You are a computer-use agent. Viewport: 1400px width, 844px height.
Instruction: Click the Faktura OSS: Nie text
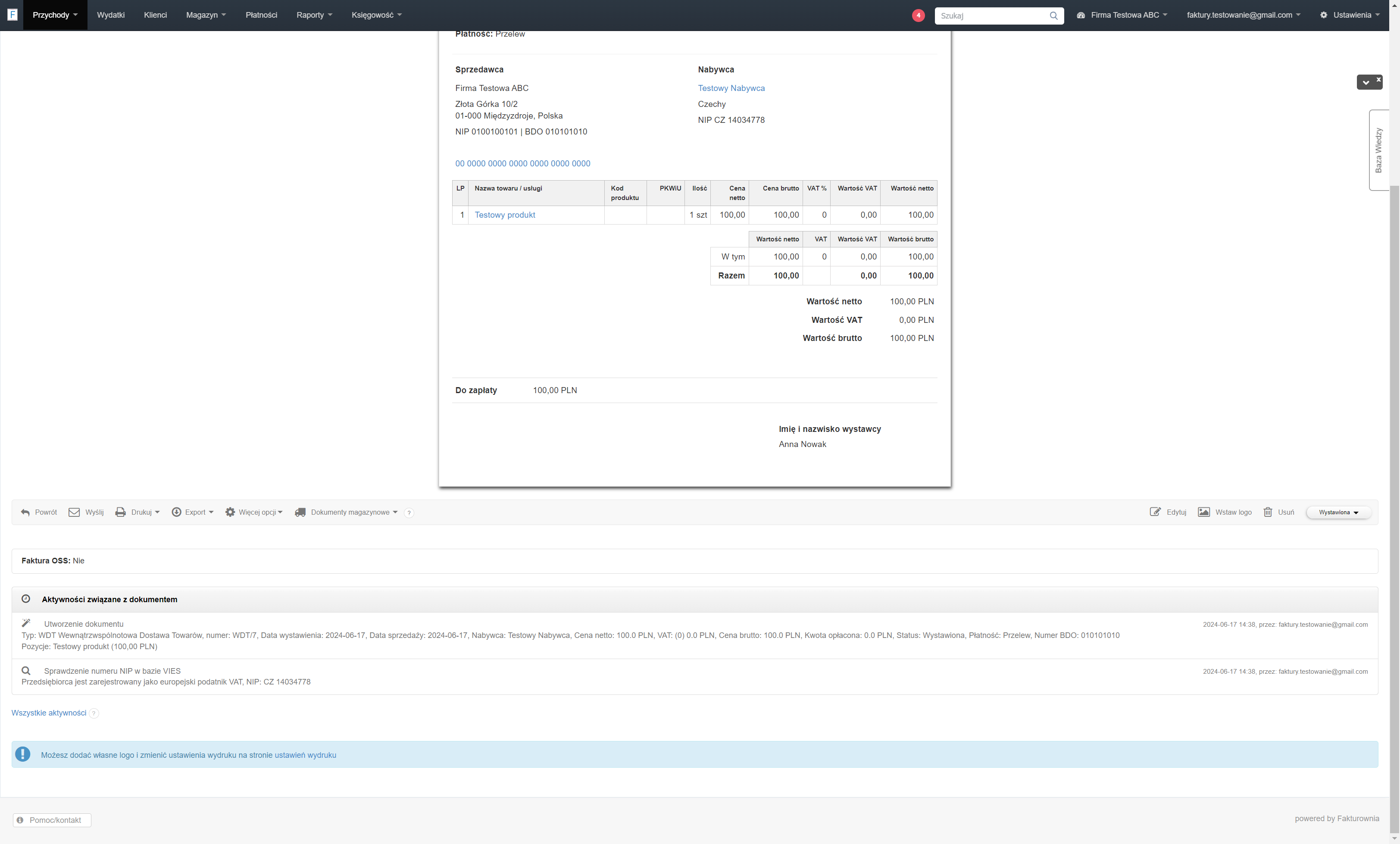[x=53, y=560]
